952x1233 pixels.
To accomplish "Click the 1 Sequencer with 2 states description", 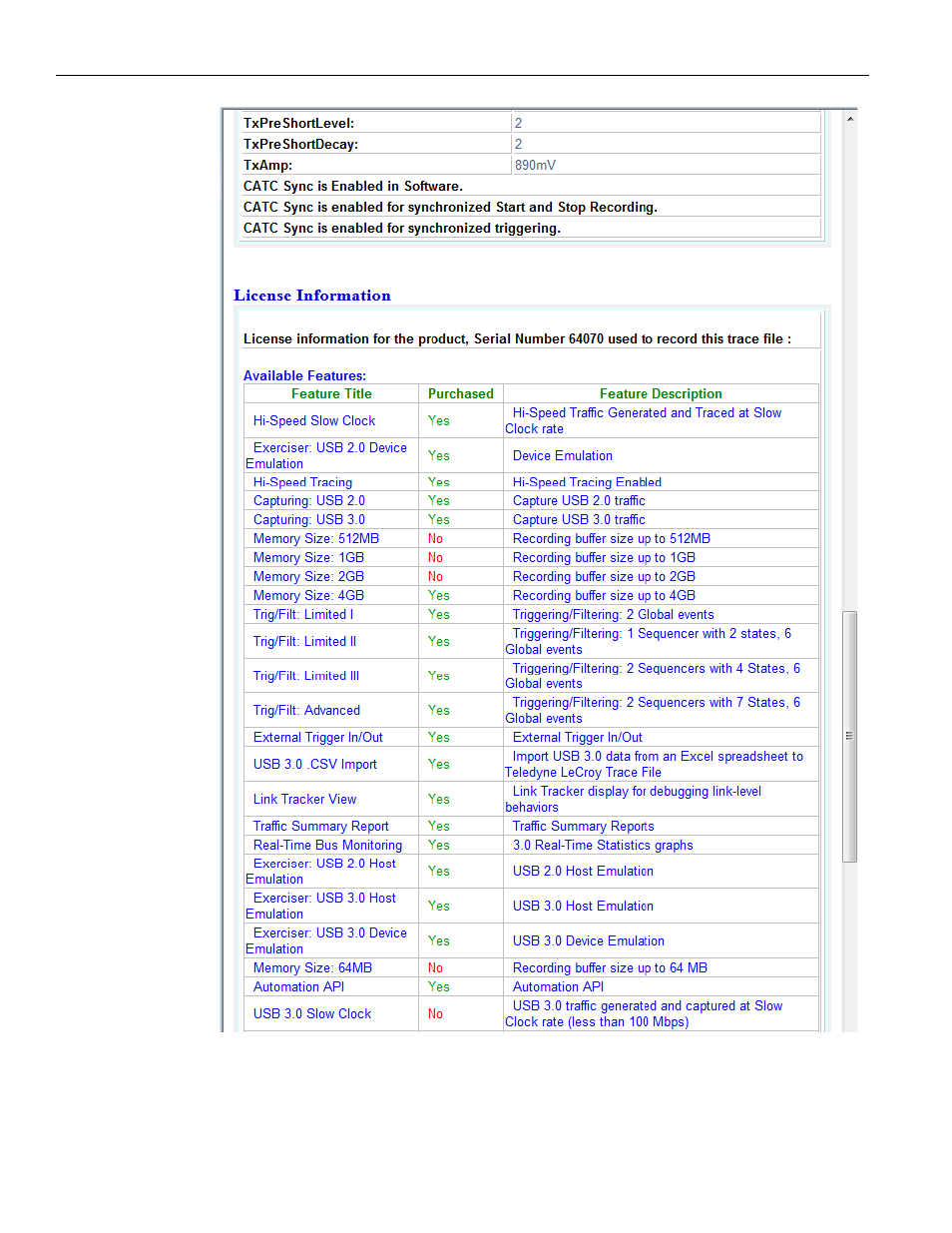I will tap(649, 642).
